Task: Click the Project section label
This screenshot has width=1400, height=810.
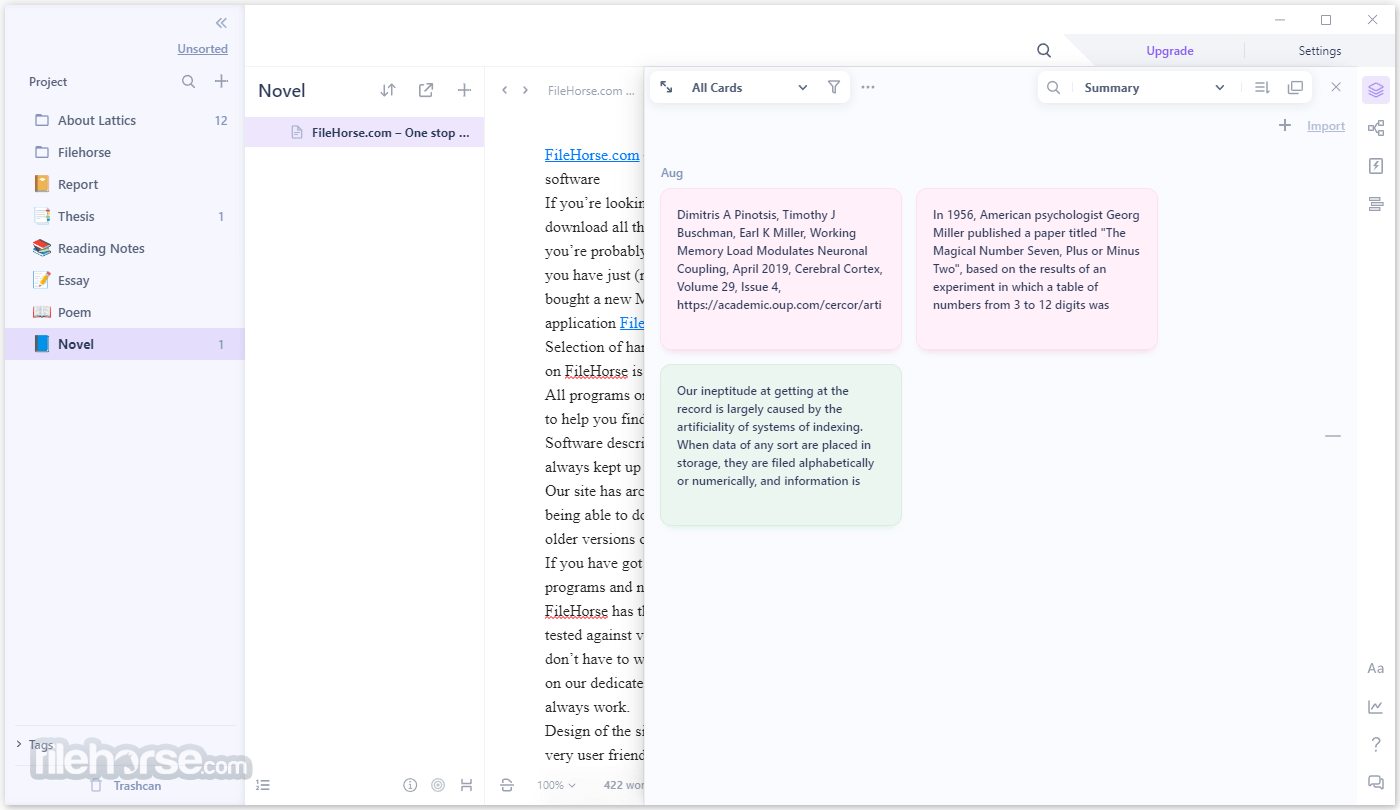Action: click(48, 82)
